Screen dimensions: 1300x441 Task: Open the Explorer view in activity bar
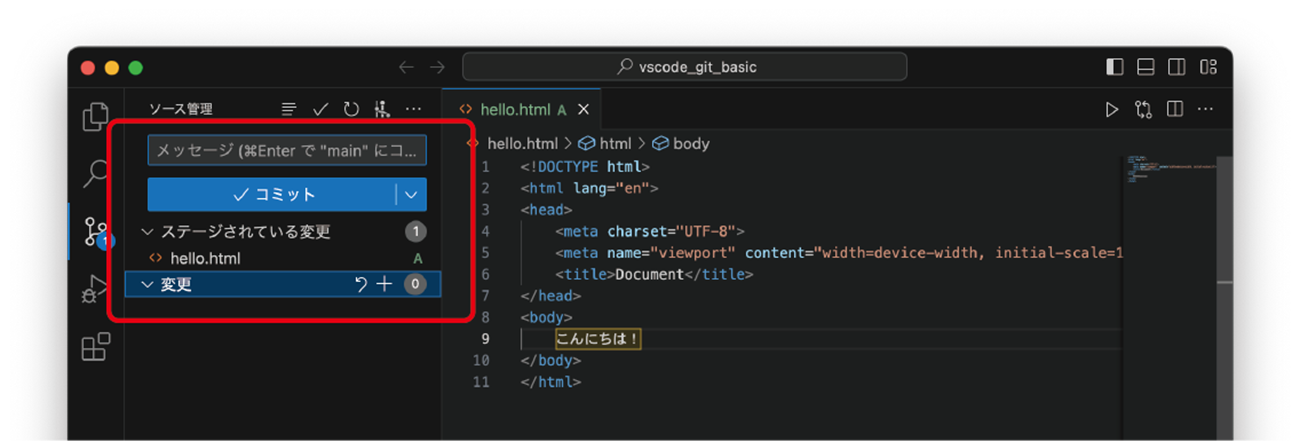(95, 117)
